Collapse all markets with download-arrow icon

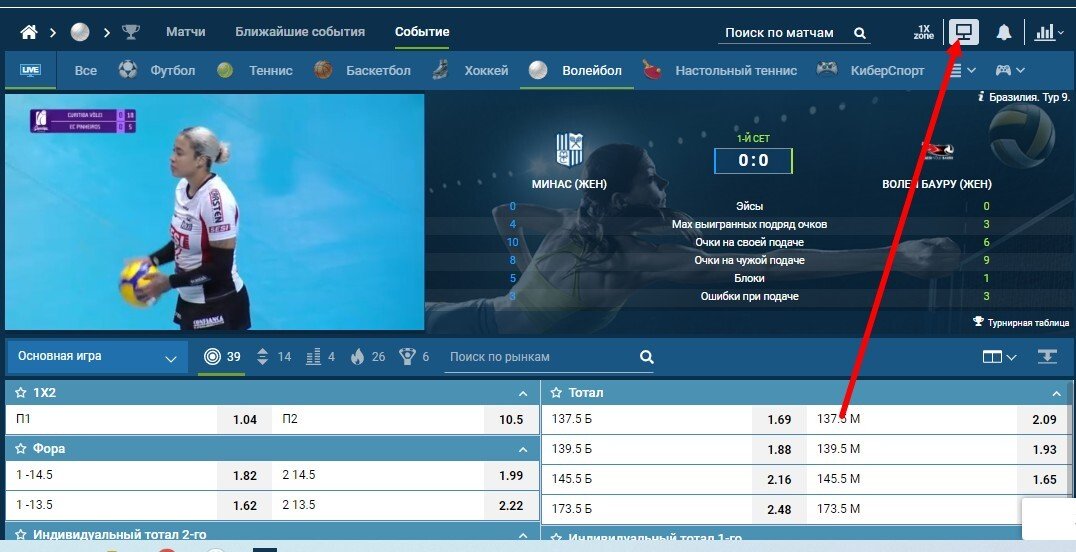1048,357
